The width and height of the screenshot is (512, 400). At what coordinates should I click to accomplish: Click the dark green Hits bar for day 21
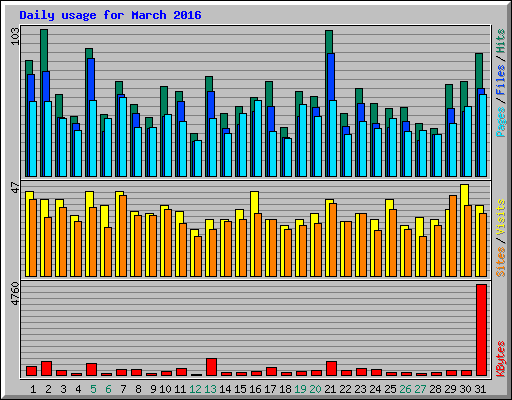[329, 42]
